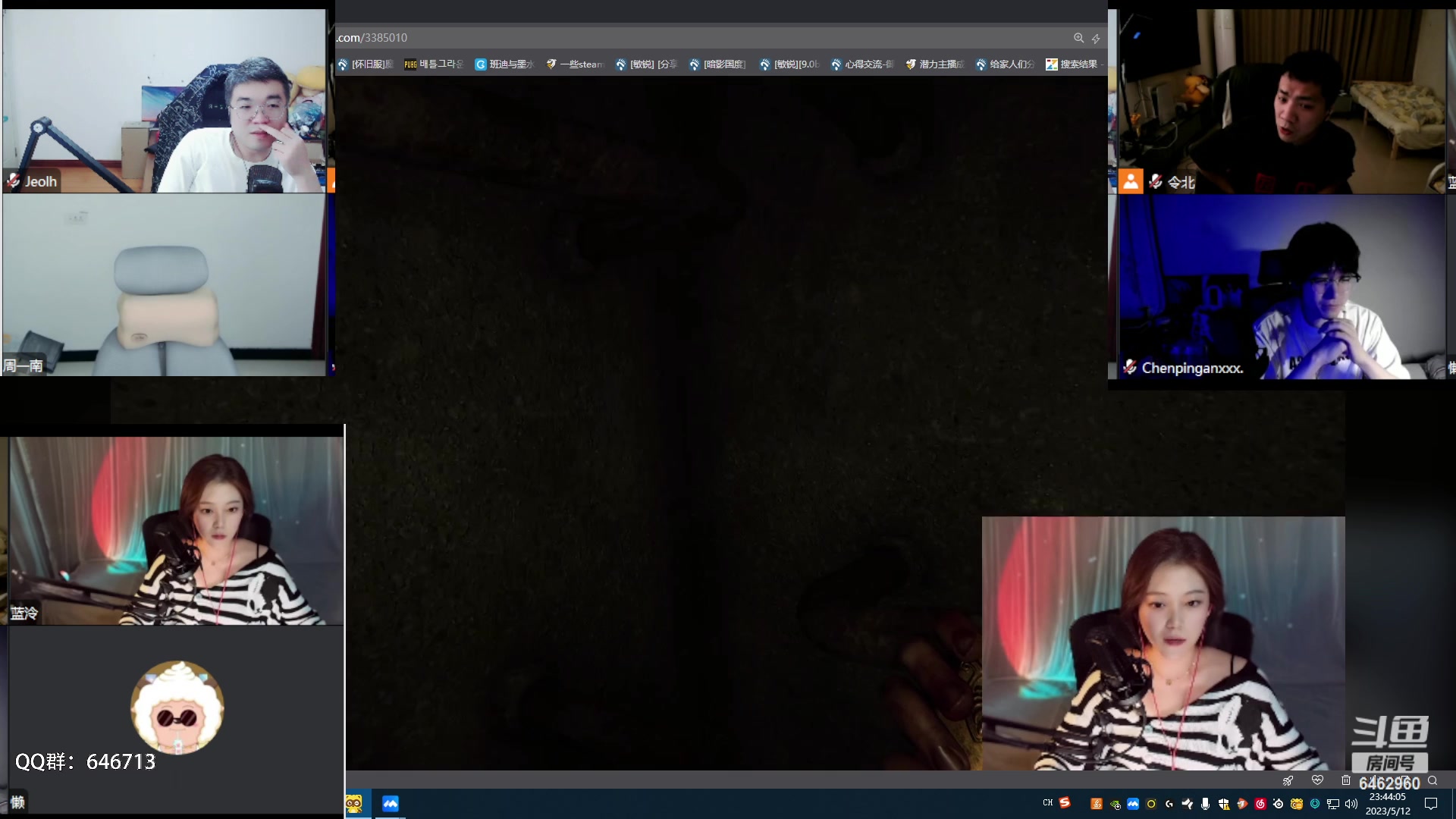Open NetEase Cloud Music tray icon
1456x819 pixels.
[1260, 804]
